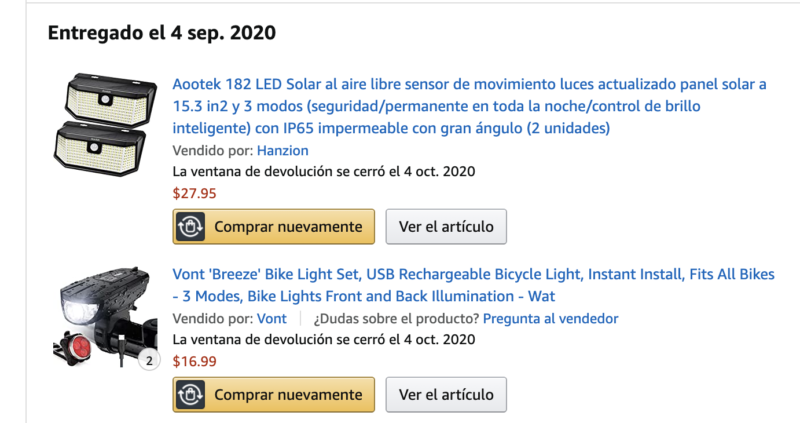Click Comprar nuevamente for the Vont bike light

pos(273,394)
